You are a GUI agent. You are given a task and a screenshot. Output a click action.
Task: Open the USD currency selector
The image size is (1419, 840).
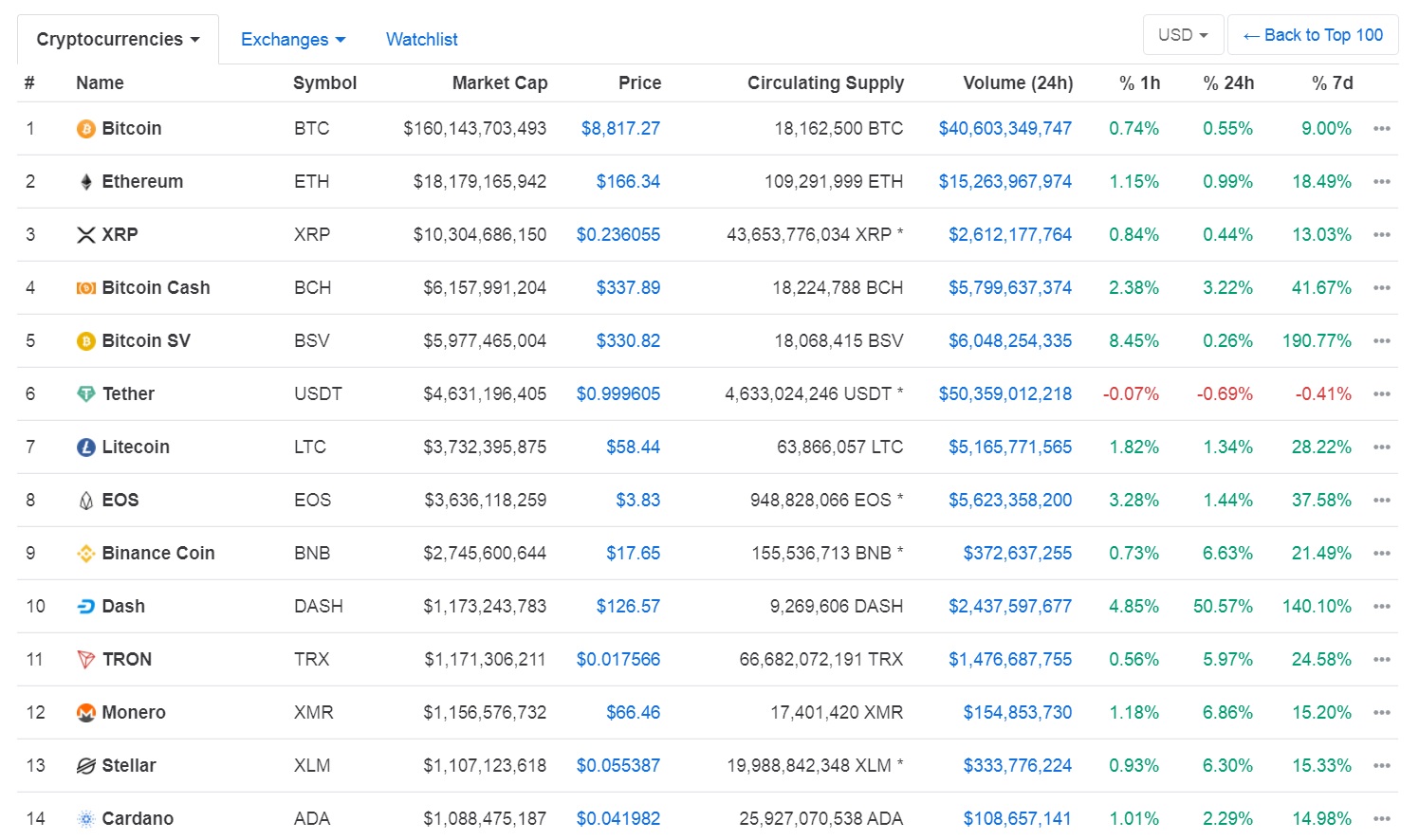[x=1183, y=35]
